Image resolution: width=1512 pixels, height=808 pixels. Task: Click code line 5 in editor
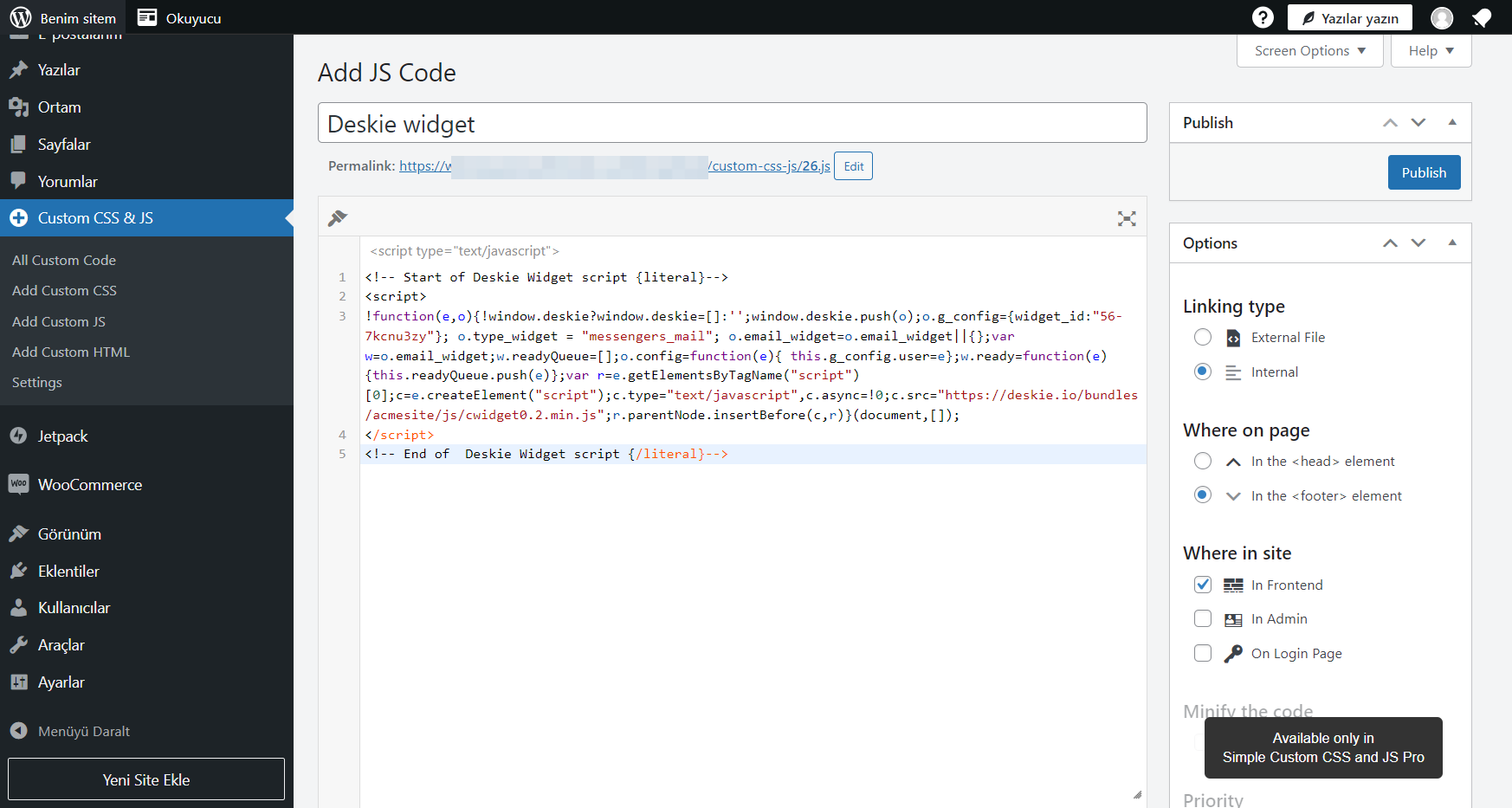pos(753,454)
